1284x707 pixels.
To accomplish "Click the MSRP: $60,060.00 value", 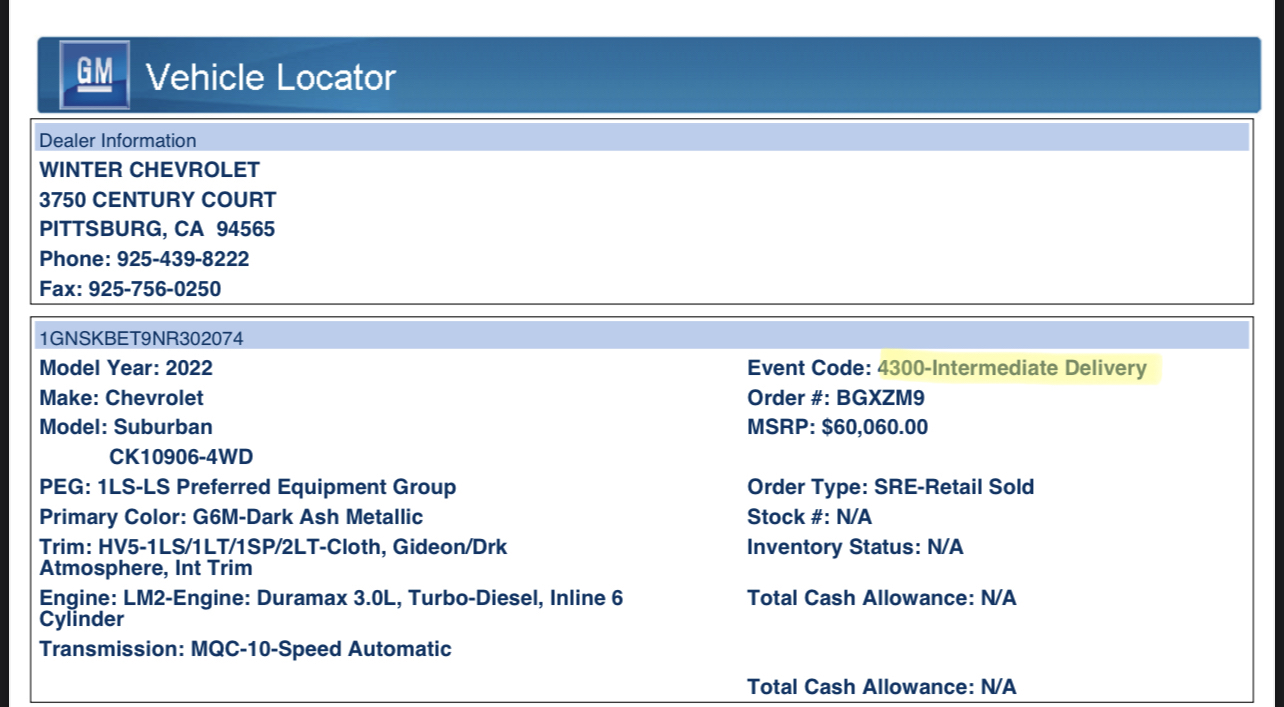I will [x=875, y=427].
